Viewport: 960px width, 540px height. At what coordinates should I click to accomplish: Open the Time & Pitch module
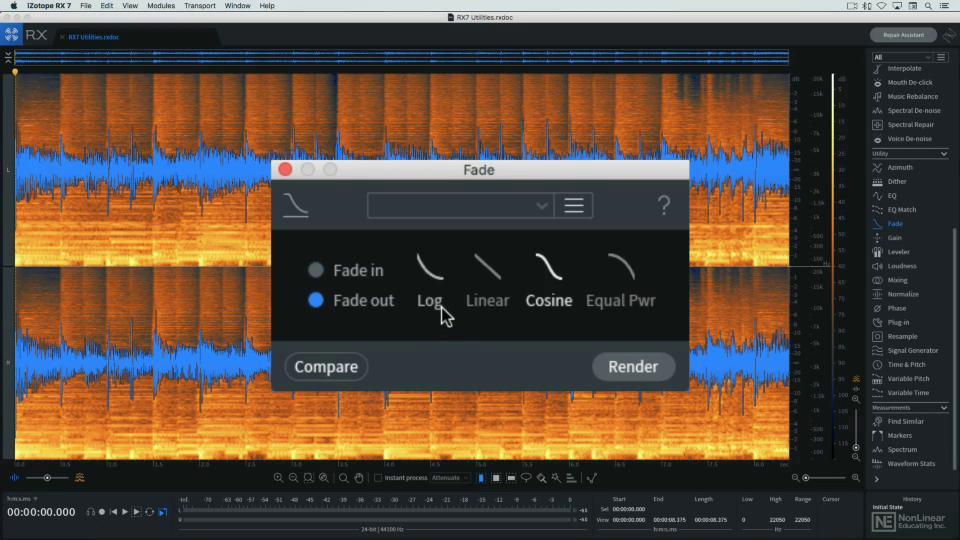click(906, 365)
